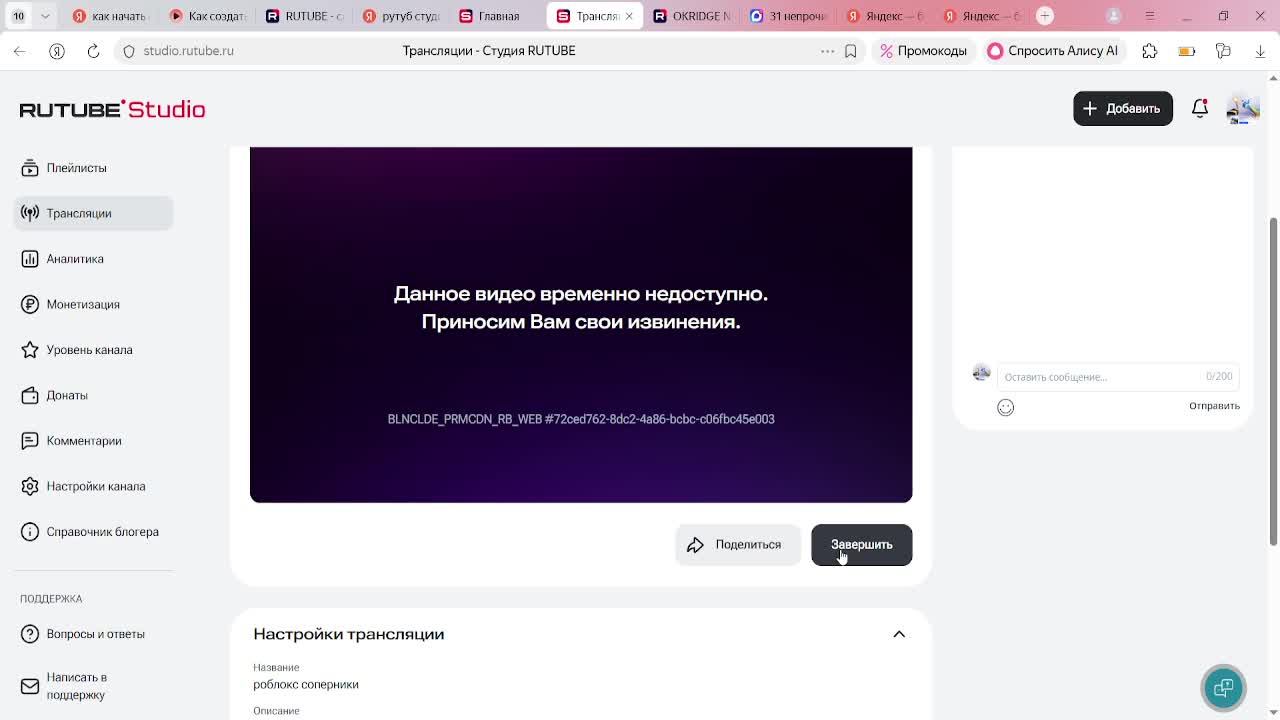The image size is (1280, 720).
Task: Open a new tab with the plus button
Action: pos(1045,15)
